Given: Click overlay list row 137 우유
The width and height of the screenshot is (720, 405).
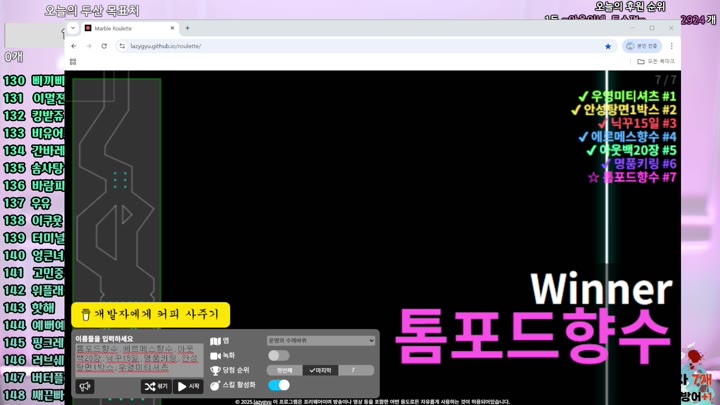Looking at the screenshot, I should 28,203.
